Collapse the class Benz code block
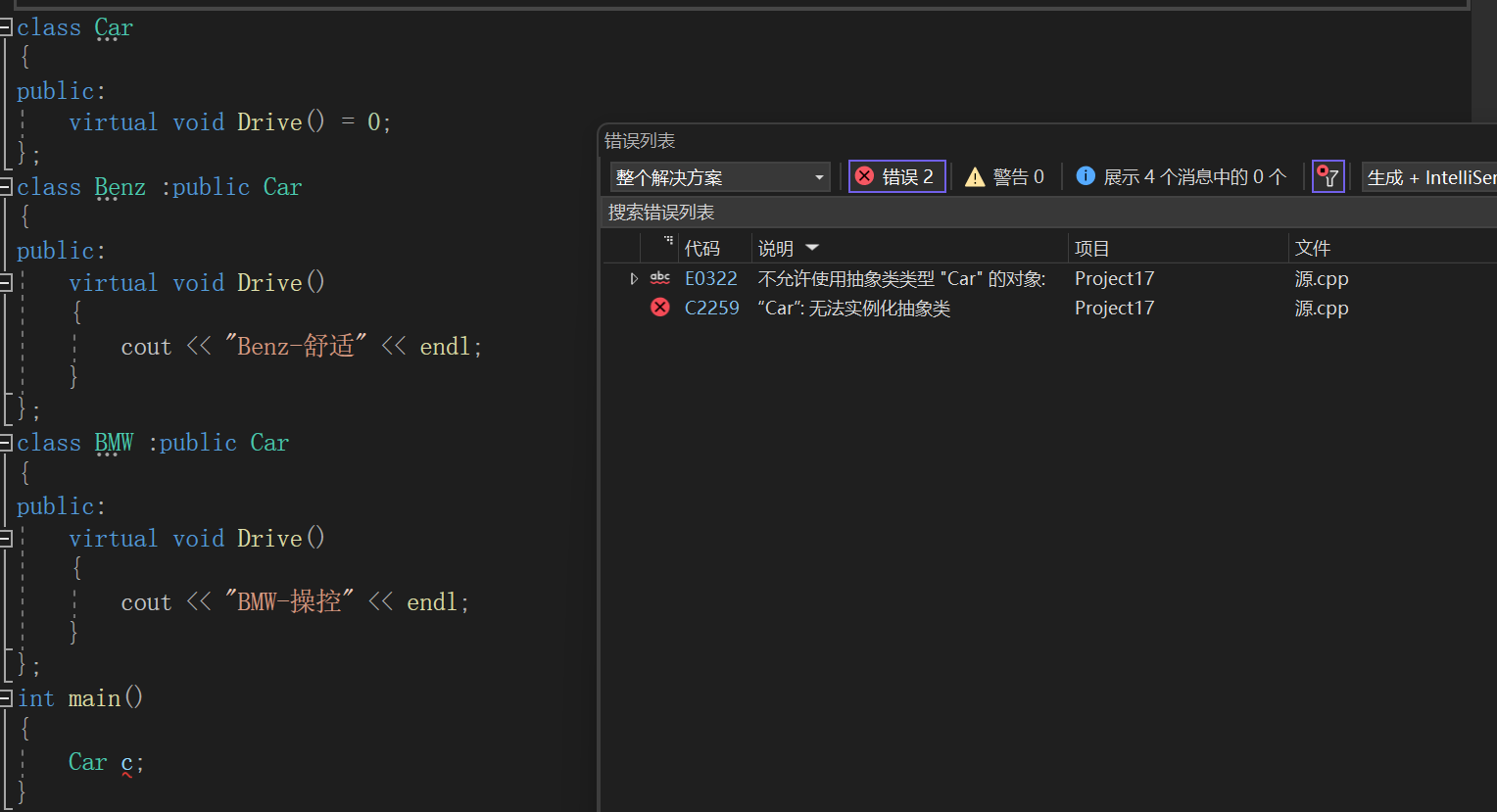This screenshot has width=1497, height=812. click(5, 187)
